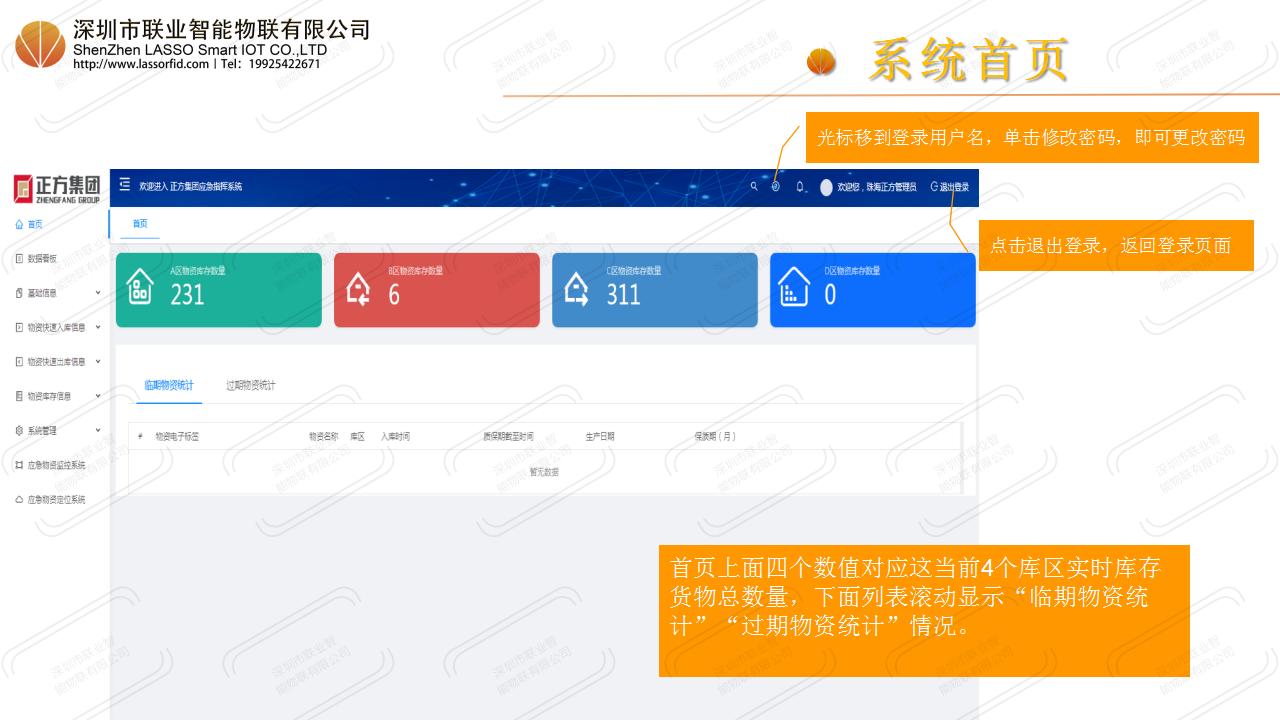
Task: Click the user avatar in header
Action: [826, 187]
